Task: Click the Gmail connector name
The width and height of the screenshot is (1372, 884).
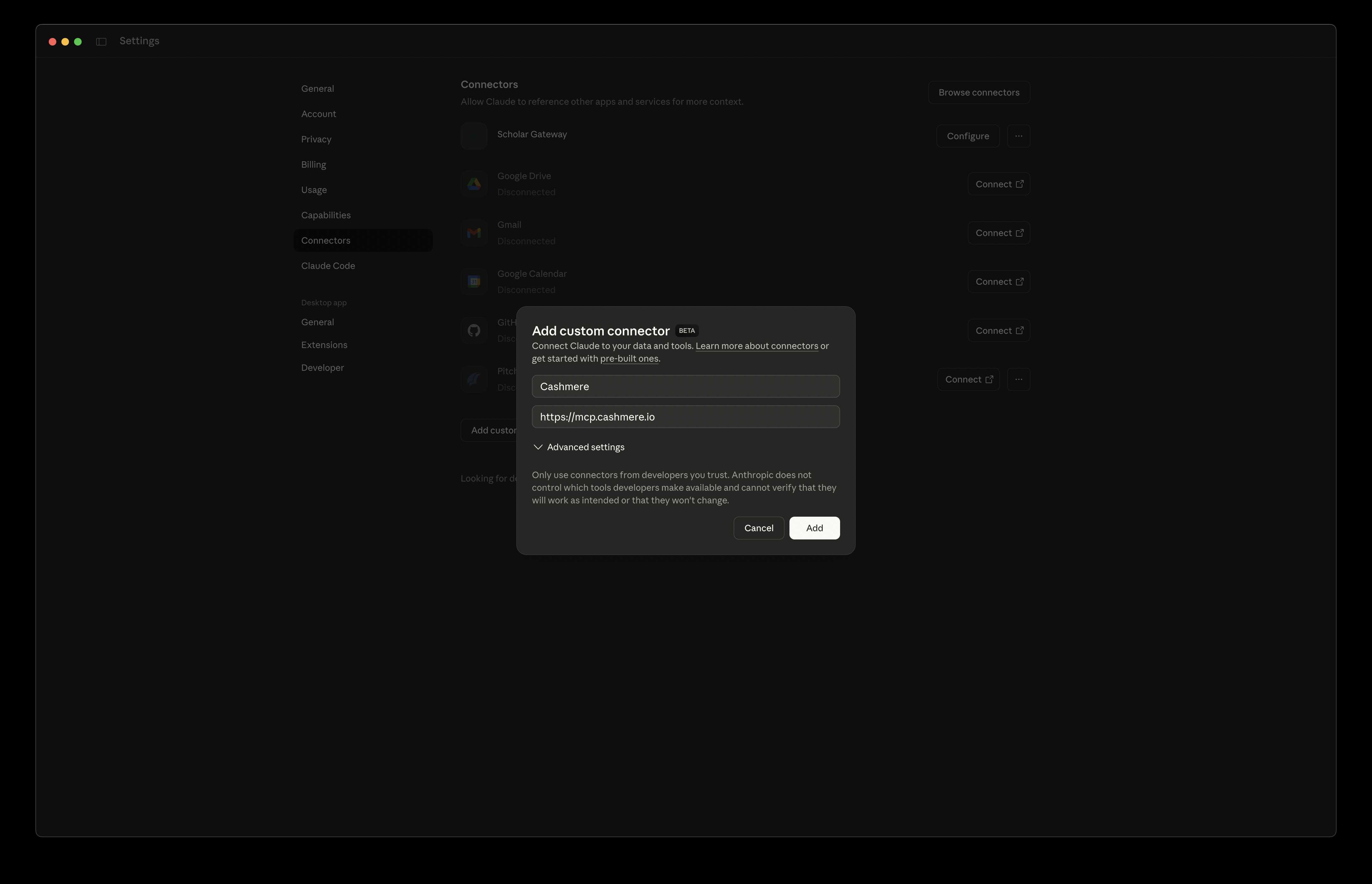Action: point(509,225)
